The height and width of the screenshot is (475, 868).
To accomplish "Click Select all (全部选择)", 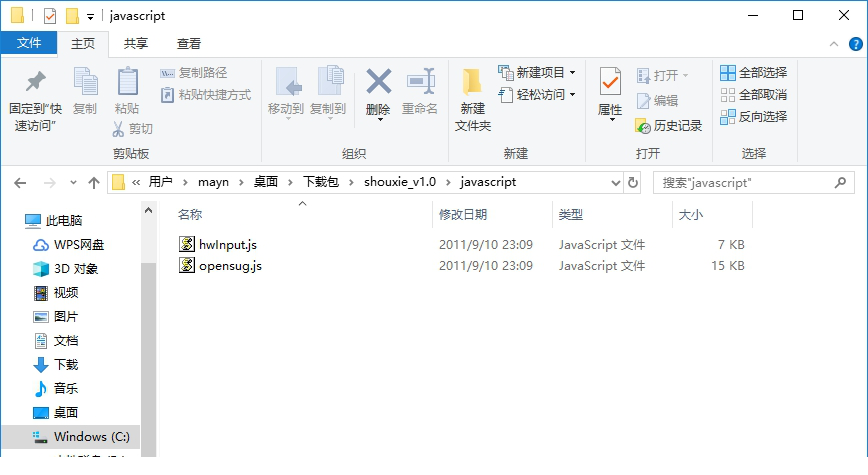I will pyautogui.click(x=753, y=73).
